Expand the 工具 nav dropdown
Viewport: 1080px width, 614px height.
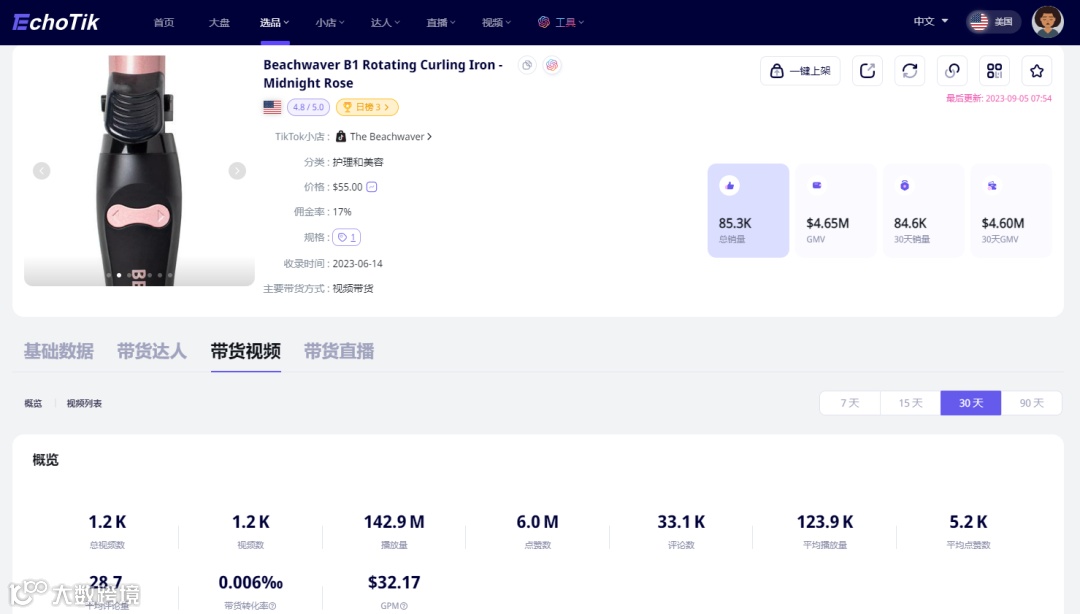pyautogui.click(x=561, y=22)
